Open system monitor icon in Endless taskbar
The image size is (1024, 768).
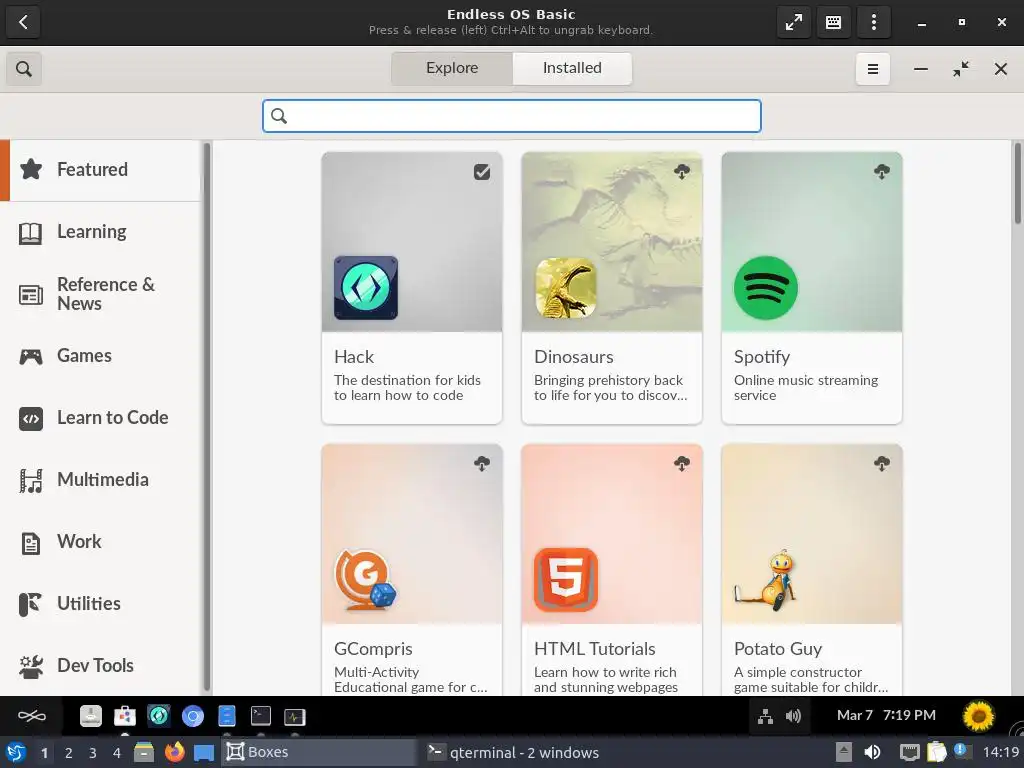coord(295,717)
